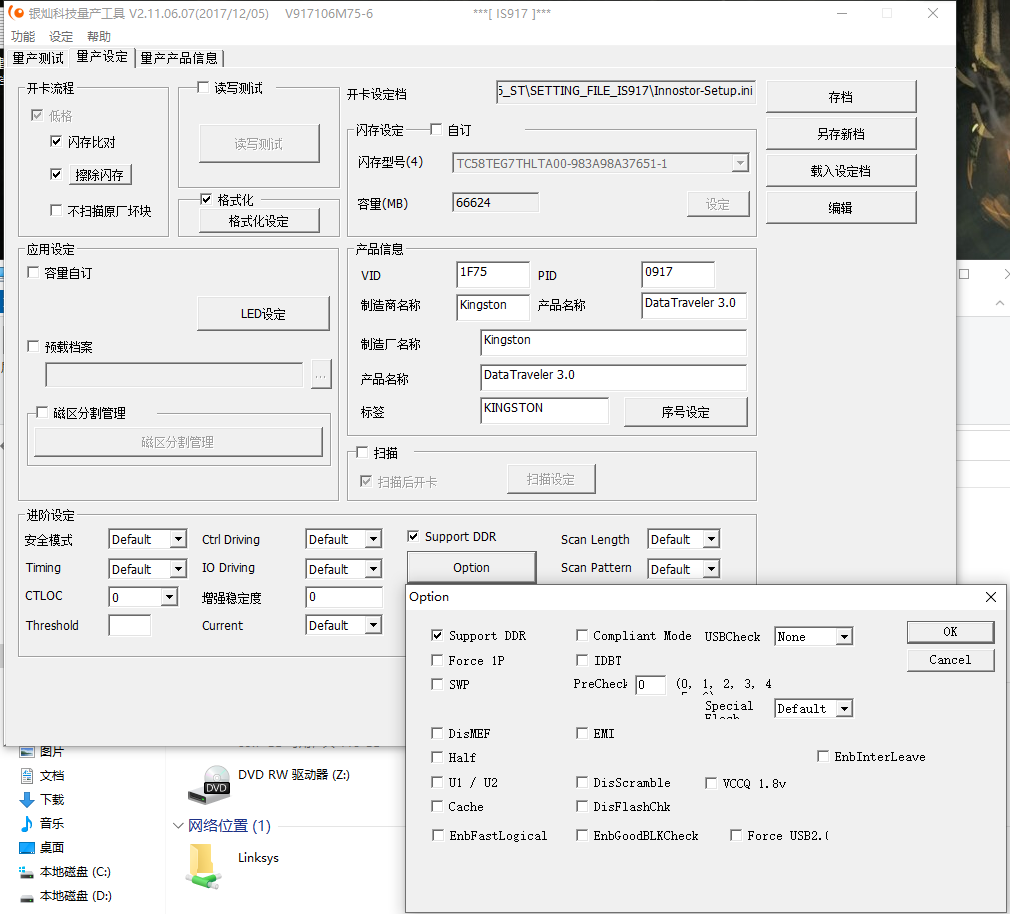Enable Force 1P in Option dialog
This screenshot has width=1010, height=914.
(437, 660)
